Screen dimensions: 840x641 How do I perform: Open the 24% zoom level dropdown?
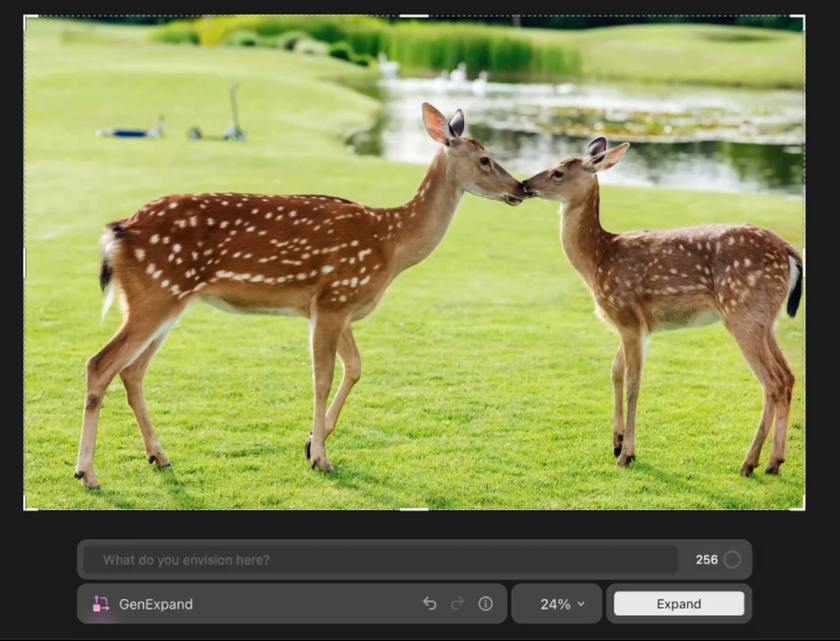pyautogui.click(x=556, y=603)
